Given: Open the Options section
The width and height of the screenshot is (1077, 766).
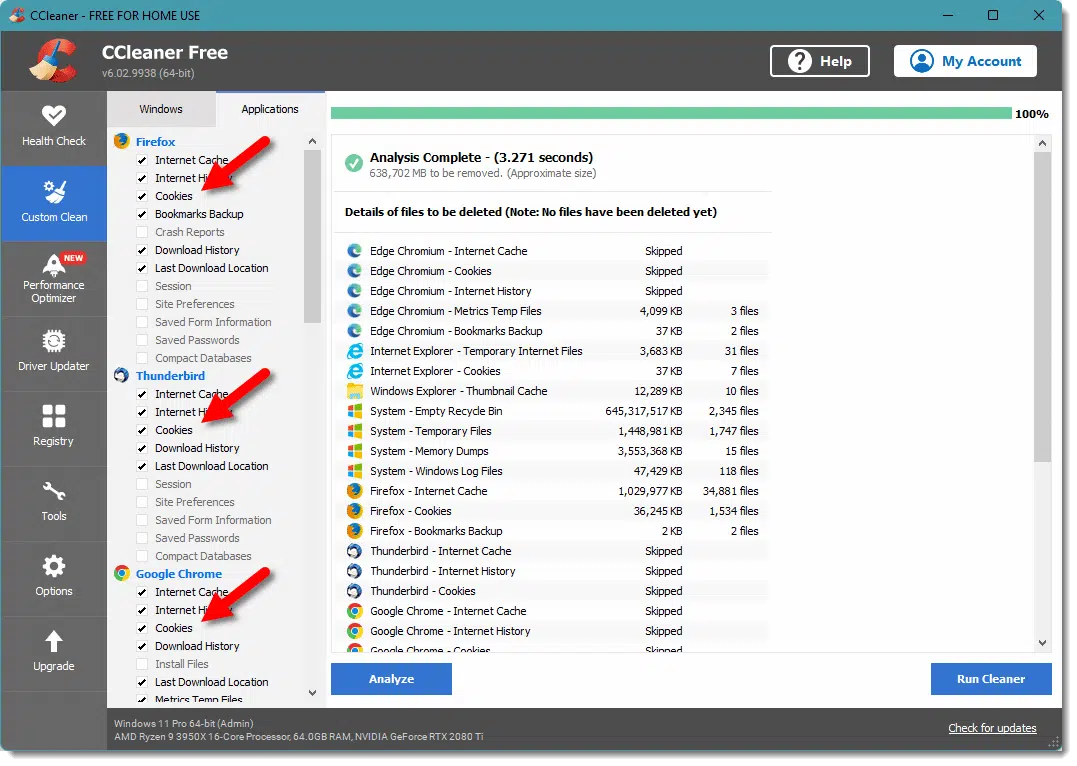Looking at the screenshot, I should pos(54,578).
